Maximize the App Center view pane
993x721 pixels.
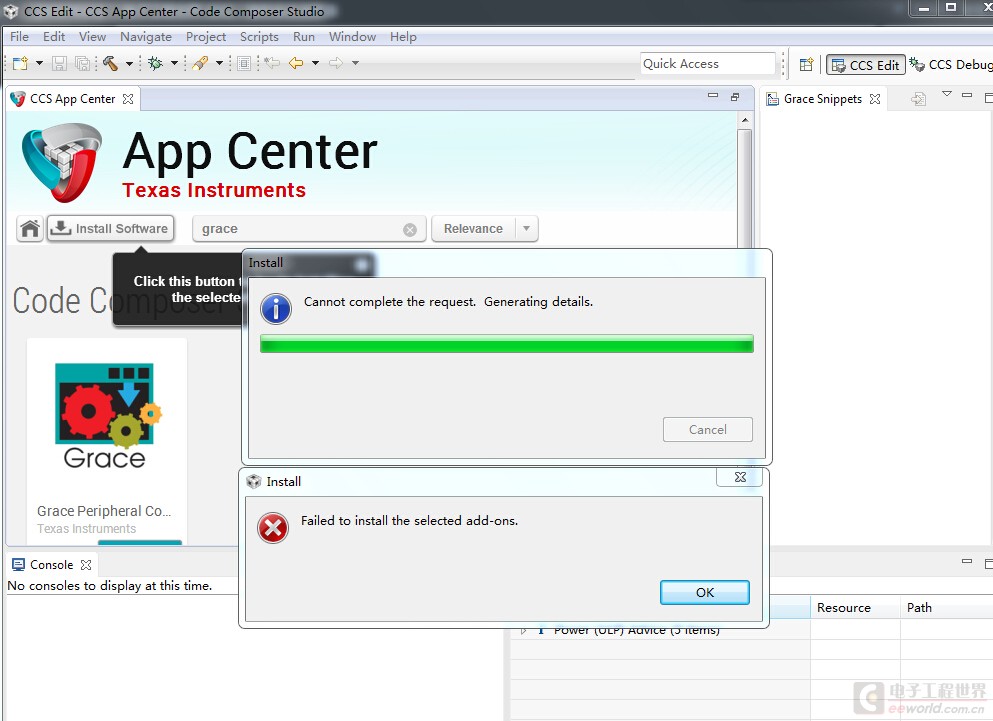pyautogui.click(x=735, y=97)
